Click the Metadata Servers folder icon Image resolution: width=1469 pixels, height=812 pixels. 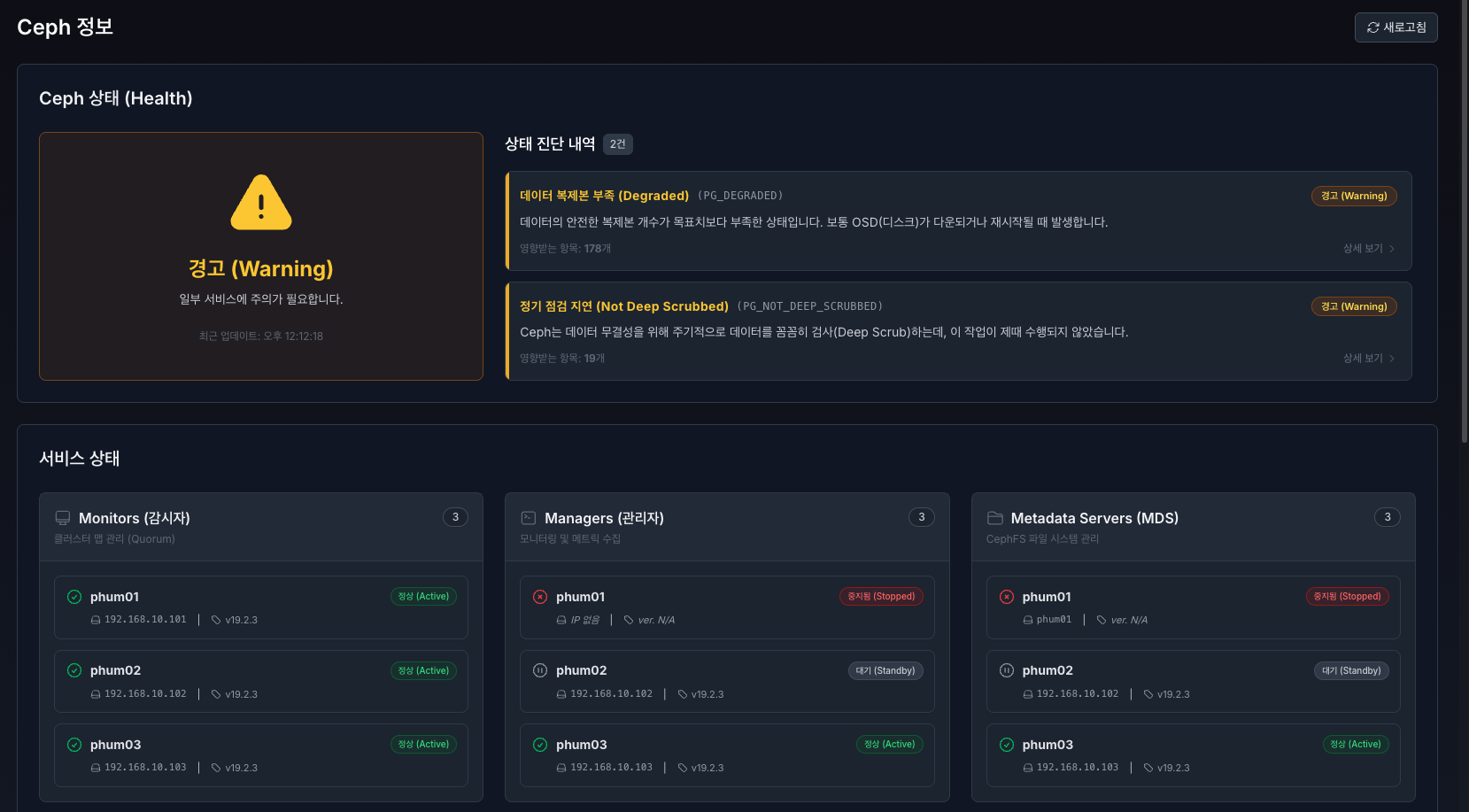(995, 518)
